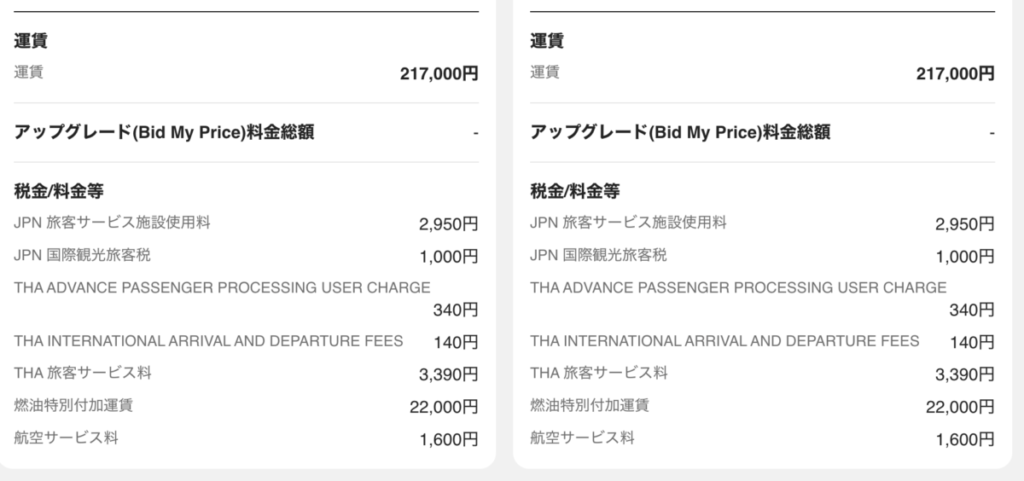Select 航空サービス料 in the right card
This screenshot has width=1024, height=481.
point(582,437)
